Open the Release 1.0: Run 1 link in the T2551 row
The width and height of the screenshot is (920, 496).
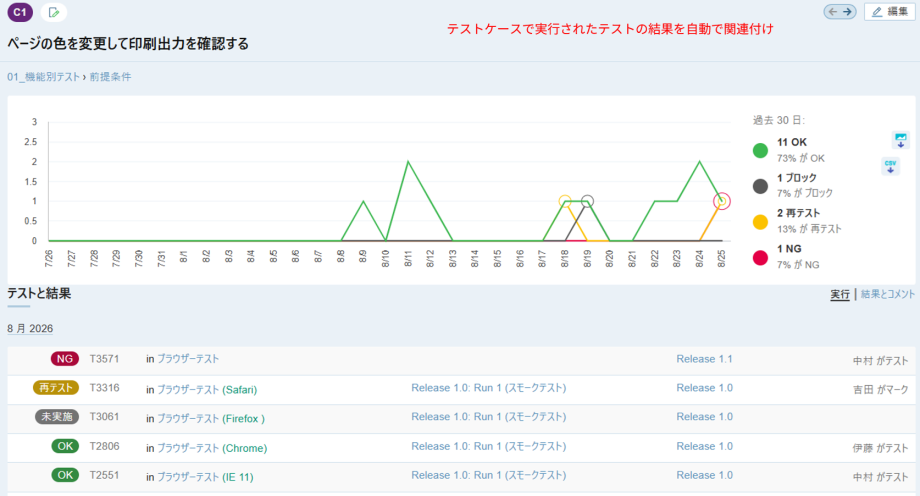pos(489,475)
